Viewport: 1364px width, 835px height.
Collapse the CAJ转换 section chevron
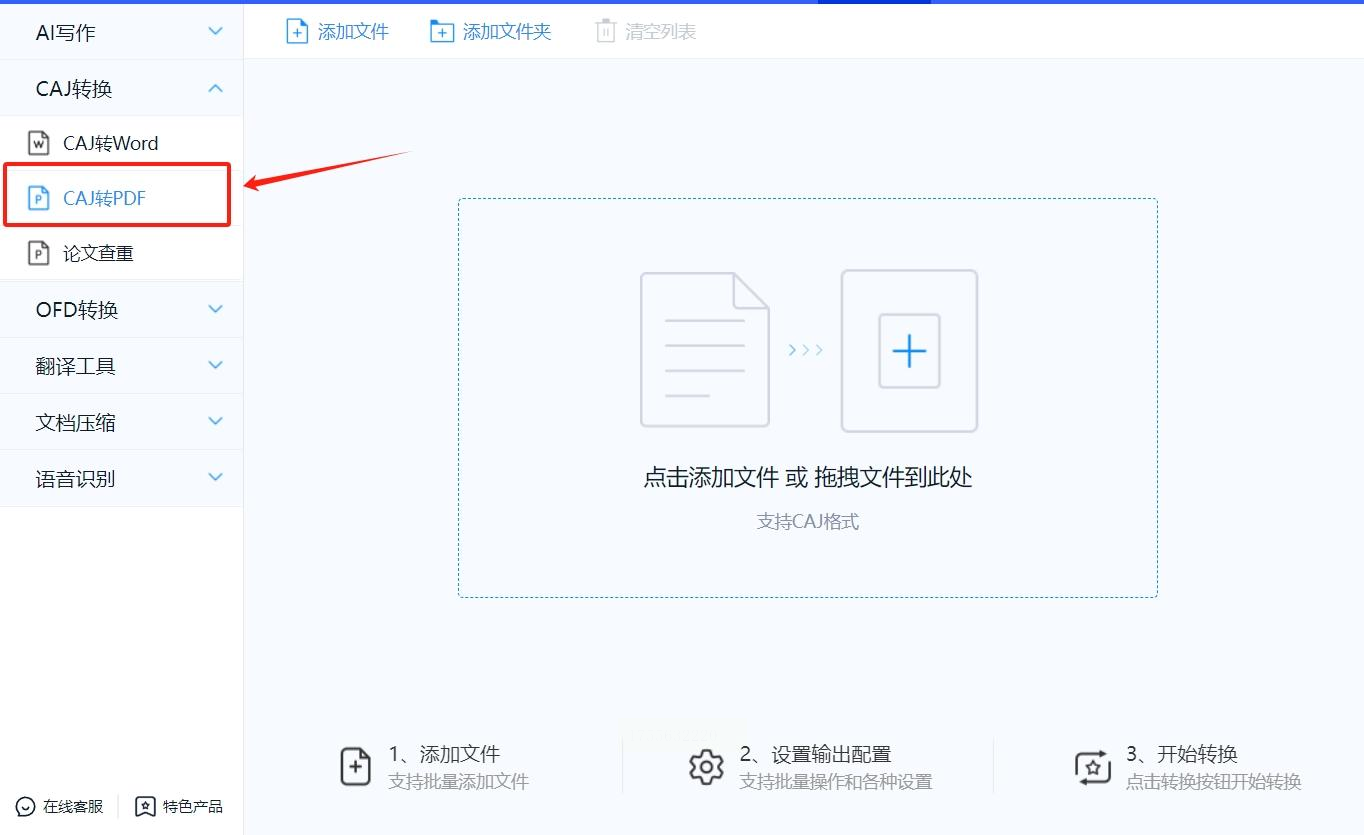(x=215, y=88)
